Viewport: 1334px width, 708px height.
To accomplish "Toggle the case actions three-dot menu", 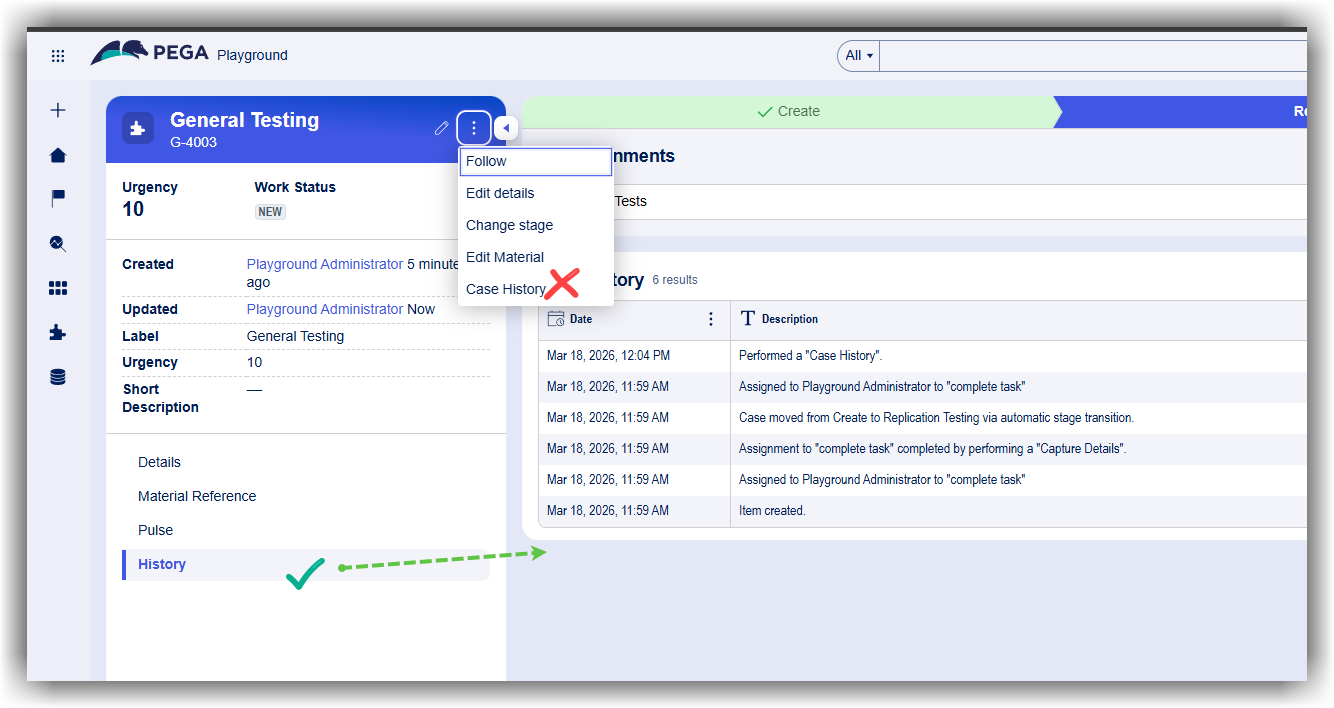I will coord(474,128).
